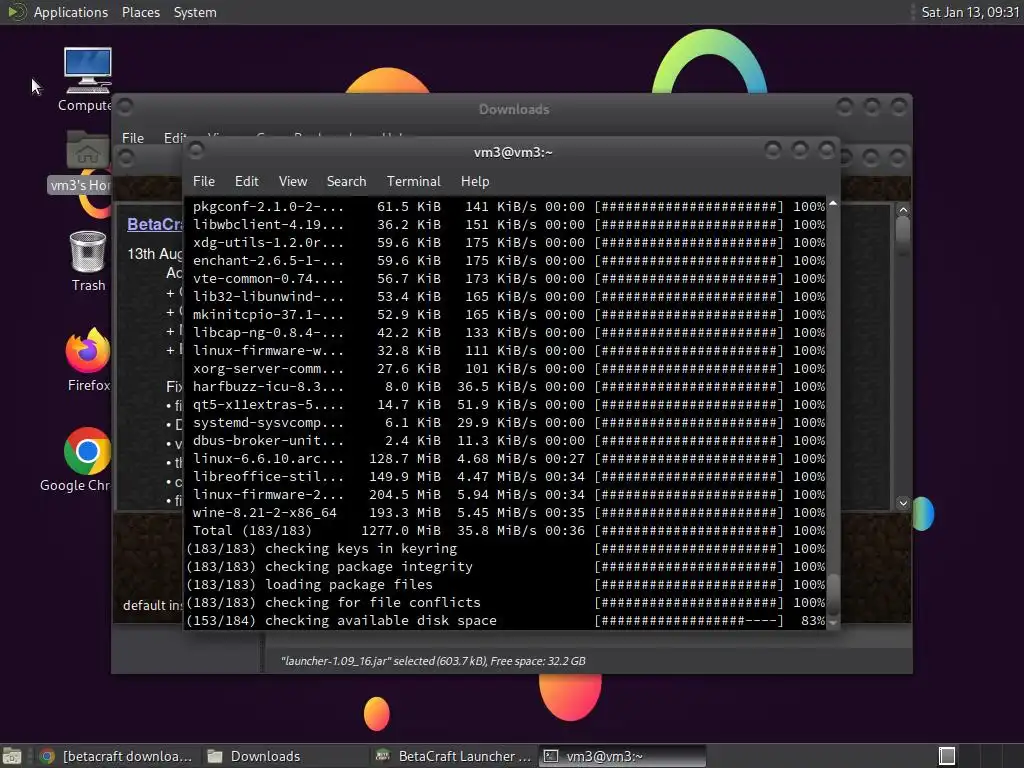1024x768 pixels.
Task: Open the Computer desktop icon
Action: [x=87, y=80]
